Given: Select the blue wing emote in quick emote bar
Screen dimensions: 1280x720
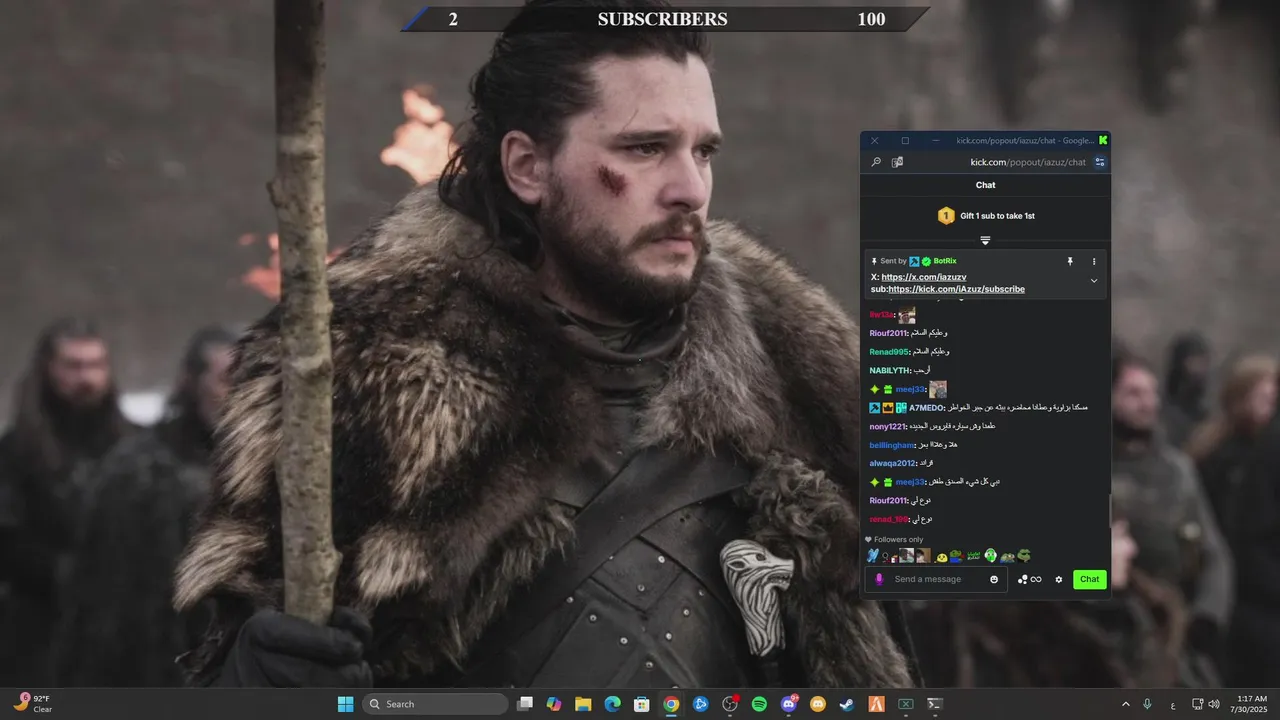Looking at the screenshot, I should 872,556.
